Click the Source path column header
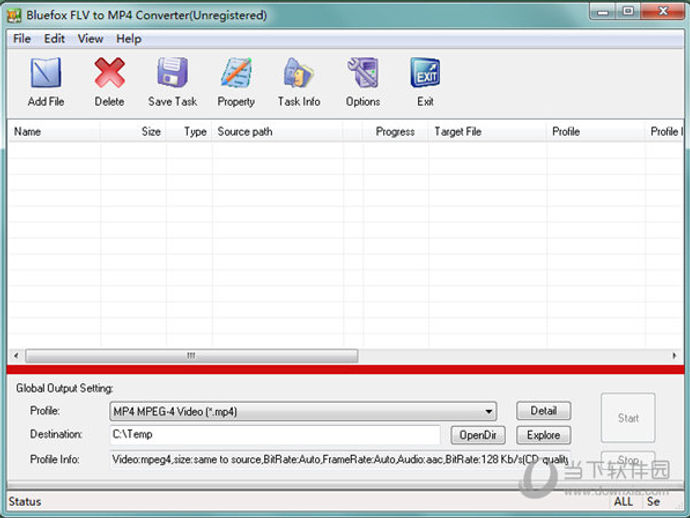 [x=277, y=132]
